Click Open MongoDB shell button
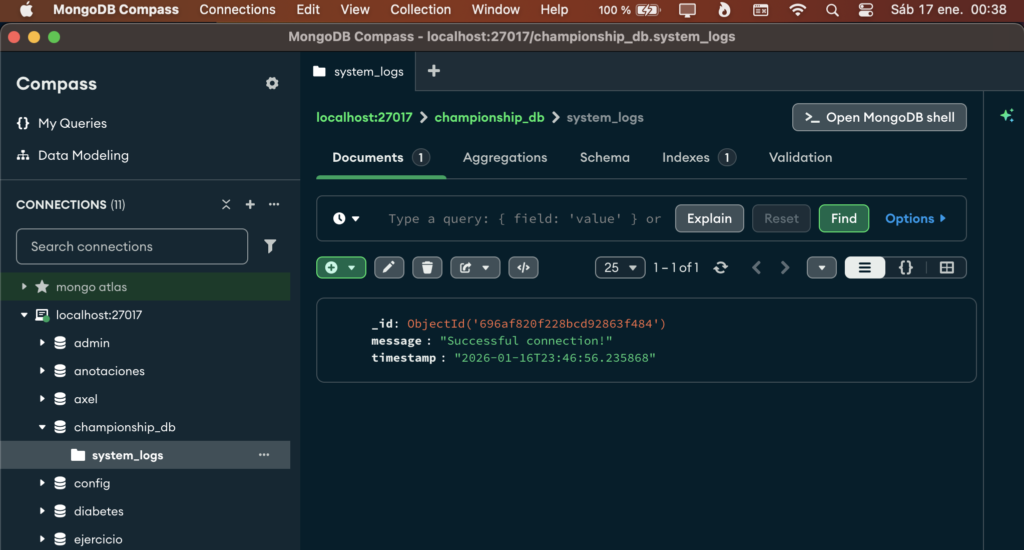Screen dimensions: 1024x550 pos(879,117)
